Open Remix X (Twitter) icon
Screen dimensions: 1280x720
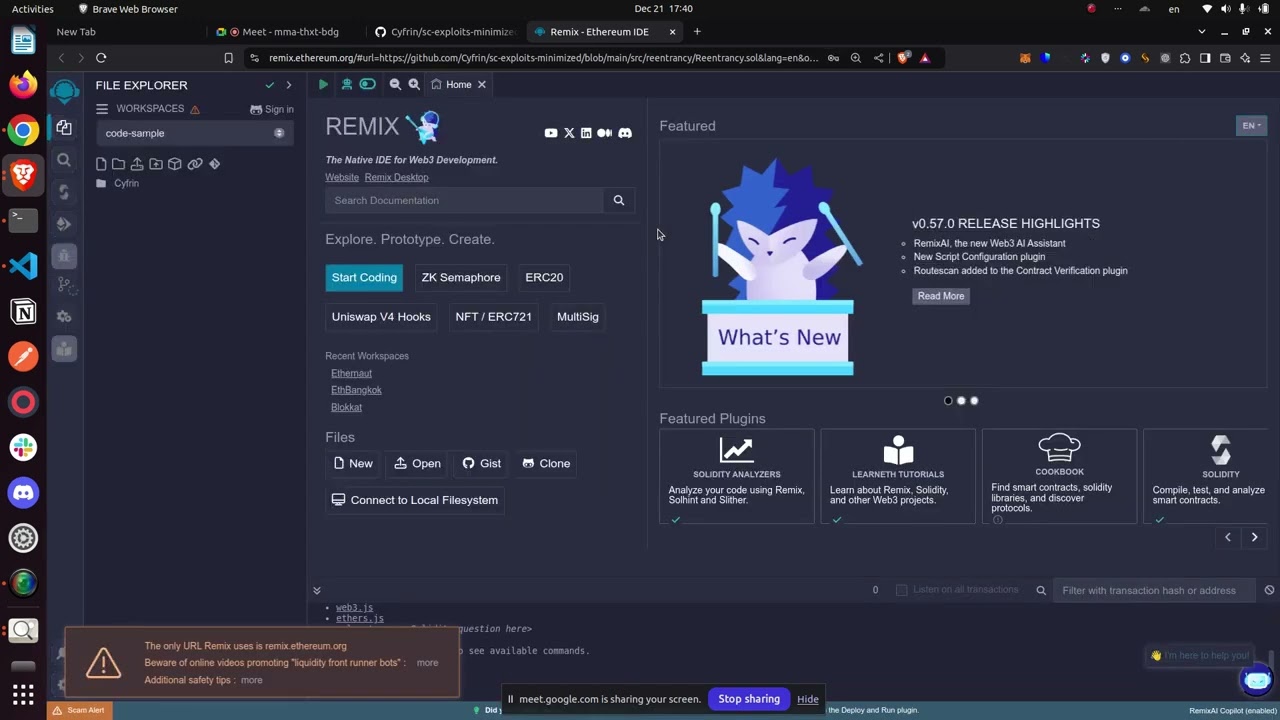[569, 133]
